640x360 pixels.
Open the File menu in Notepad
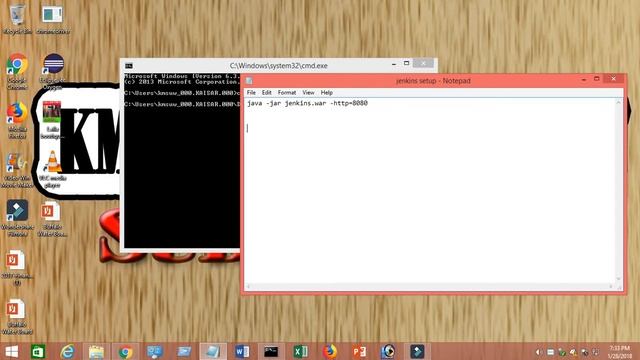pos(251,93)
